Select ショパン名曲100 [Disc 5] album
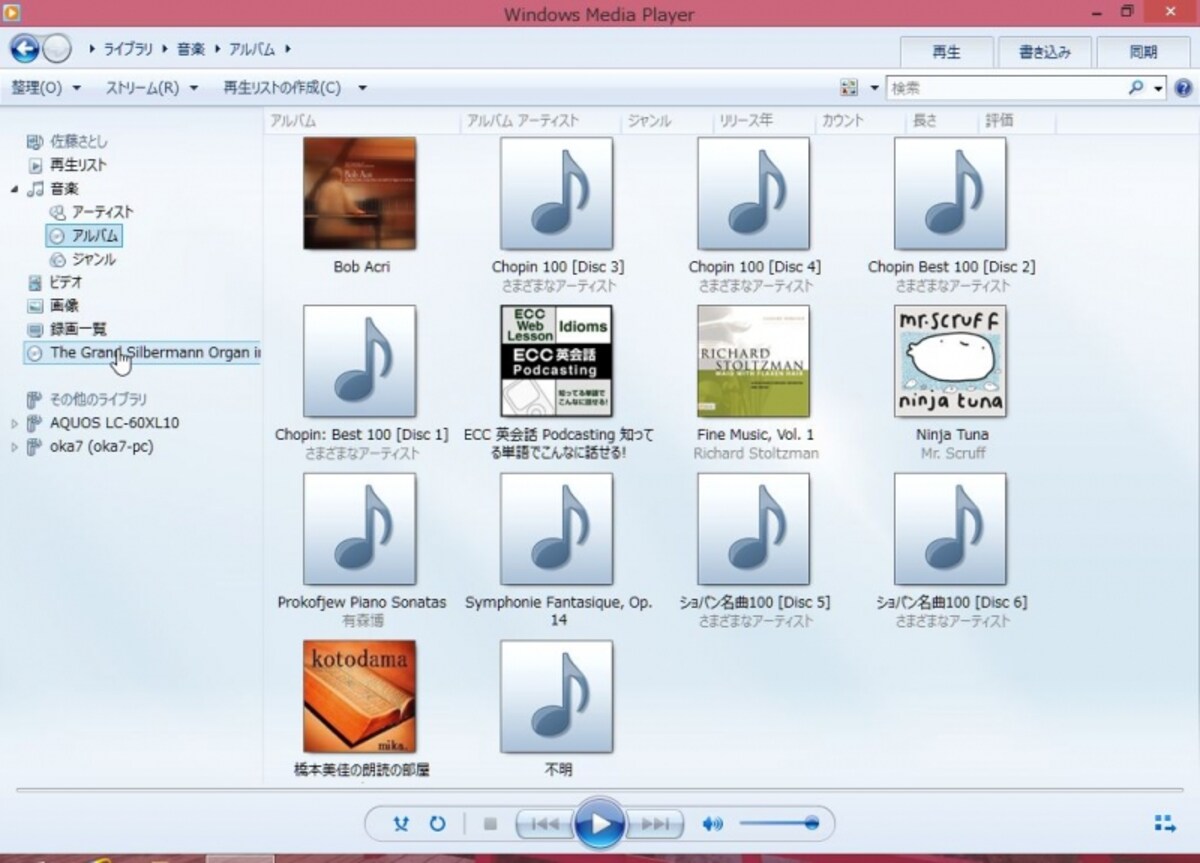 click(754, 529)
